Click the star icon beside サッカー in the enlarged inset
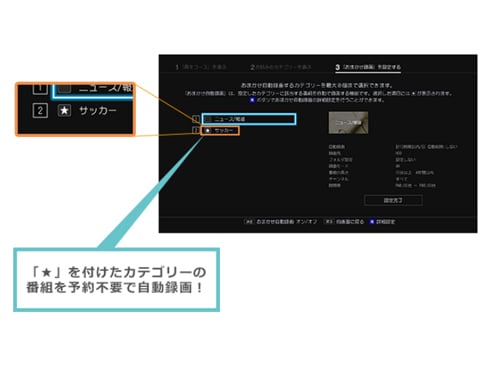 click(64, 110)
